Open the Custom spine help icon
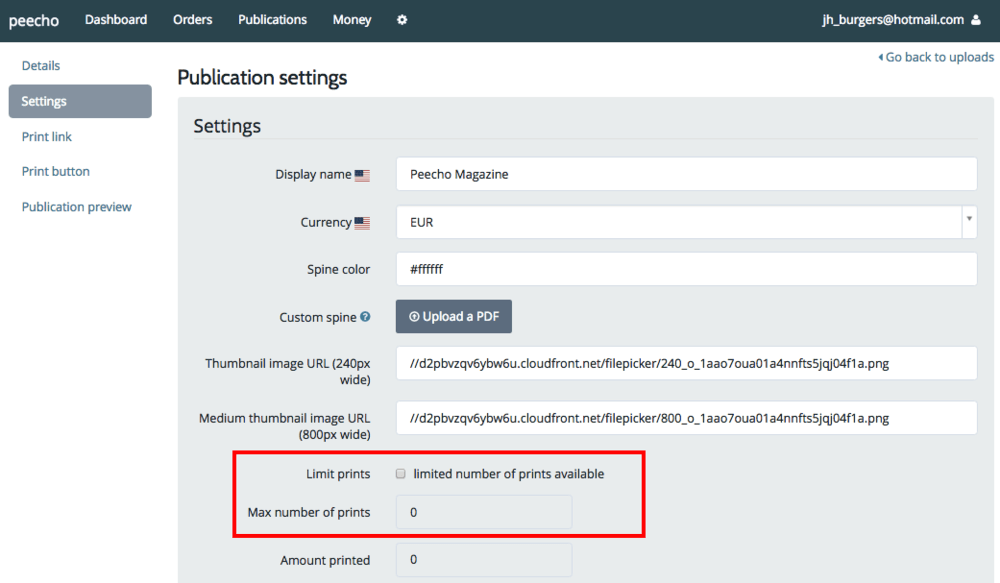Viewport: 1000px width, 583px height. pos(365,316)
